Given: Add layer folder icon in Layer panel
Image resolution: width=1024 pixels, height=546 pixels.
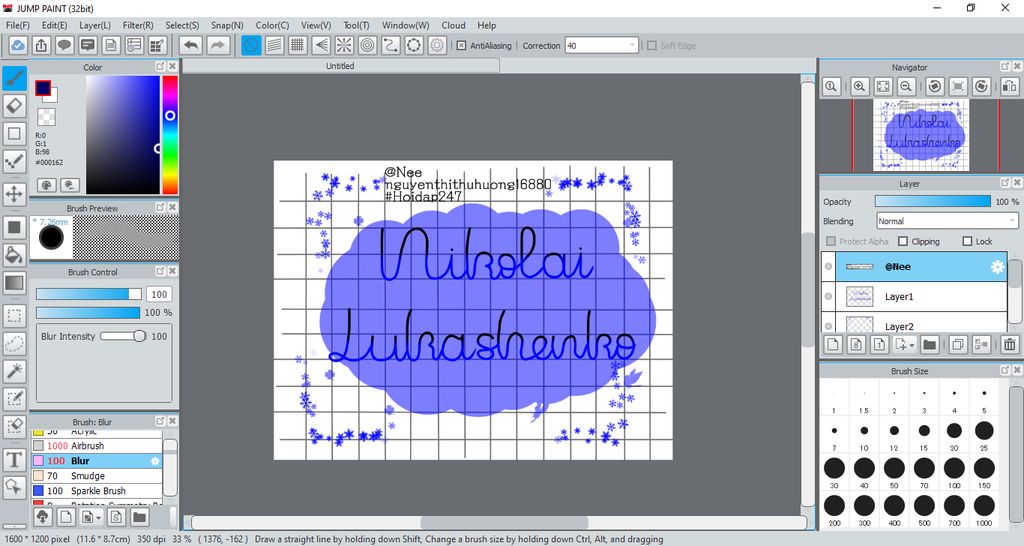Looking at the screenshot, I should (929, 344).
